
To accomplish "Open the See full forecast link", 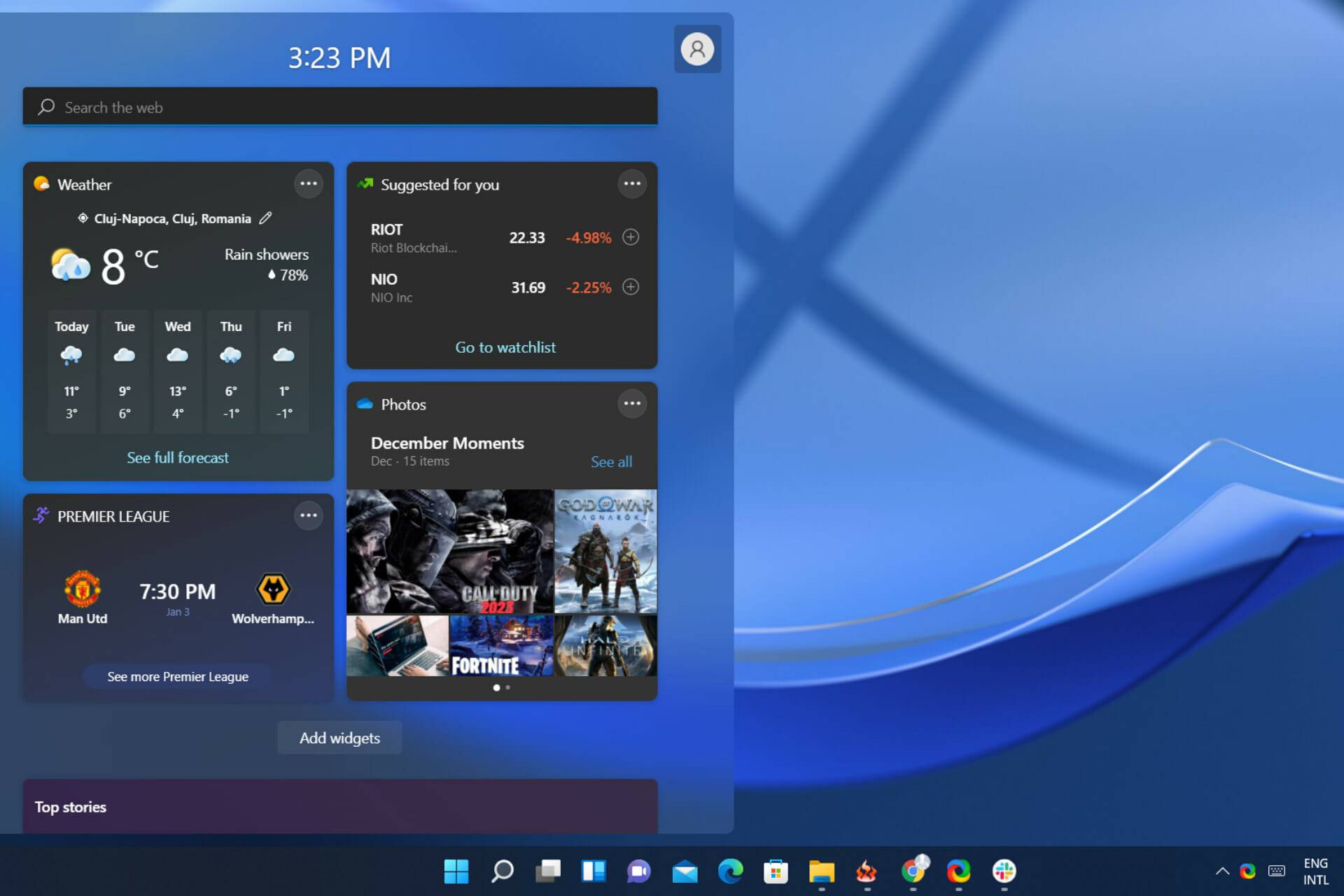I will pyautogui.click(x=178, y=457).
